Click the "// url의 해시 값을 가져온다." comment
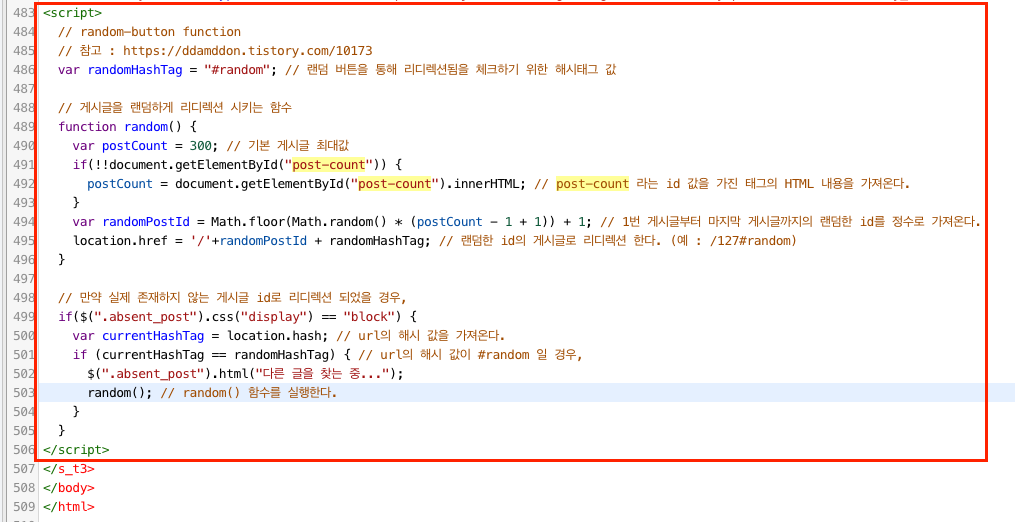This screenshot has height=522, width=1015. coord(419,336)
